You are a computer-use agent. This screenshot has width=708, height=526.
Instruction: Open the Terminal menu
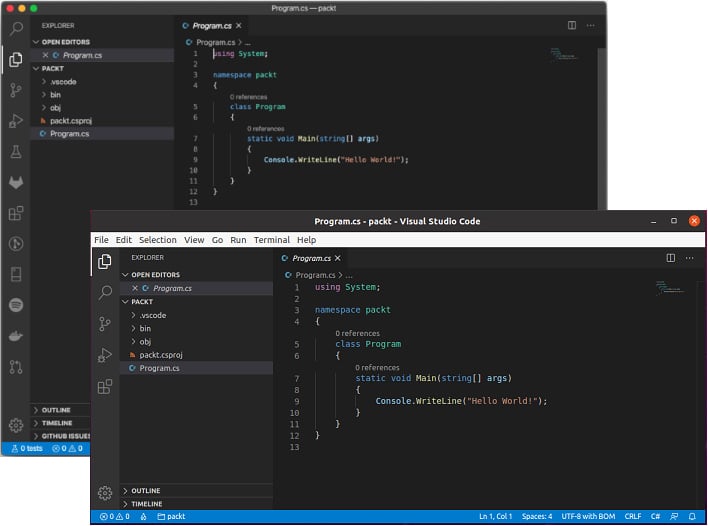point(271,240)
